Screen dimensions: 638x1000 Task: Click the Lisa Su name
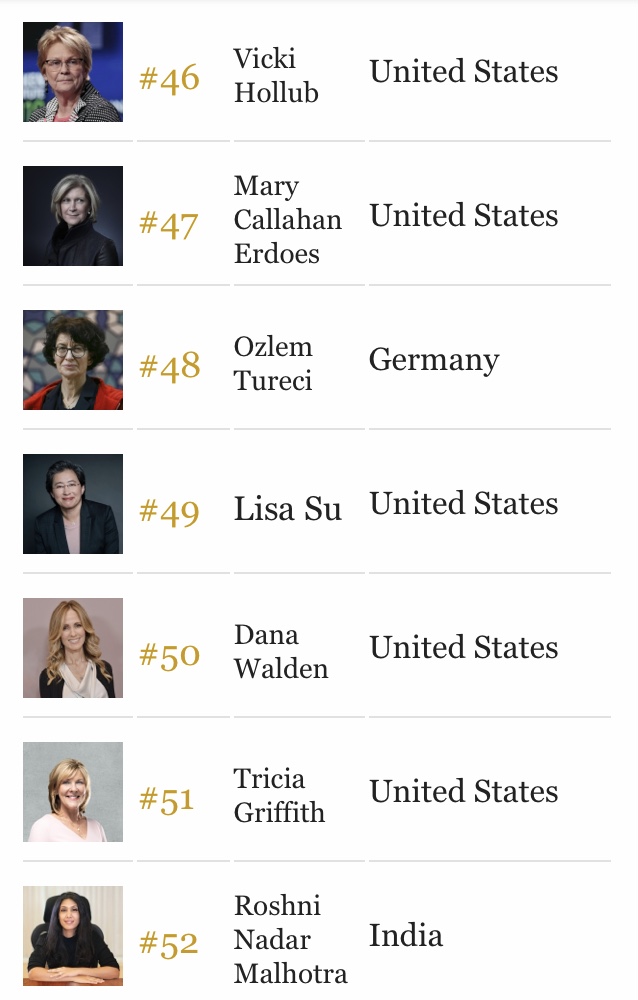[287, 509]
